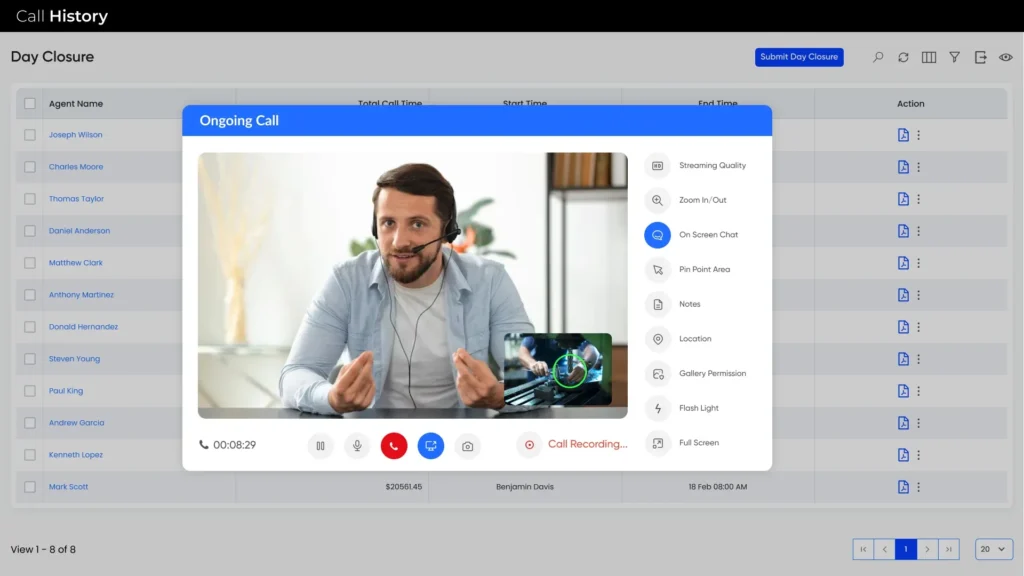Mute the microphone in call controls
Viewport: 1024px width, 576px height.
point(357,446)
